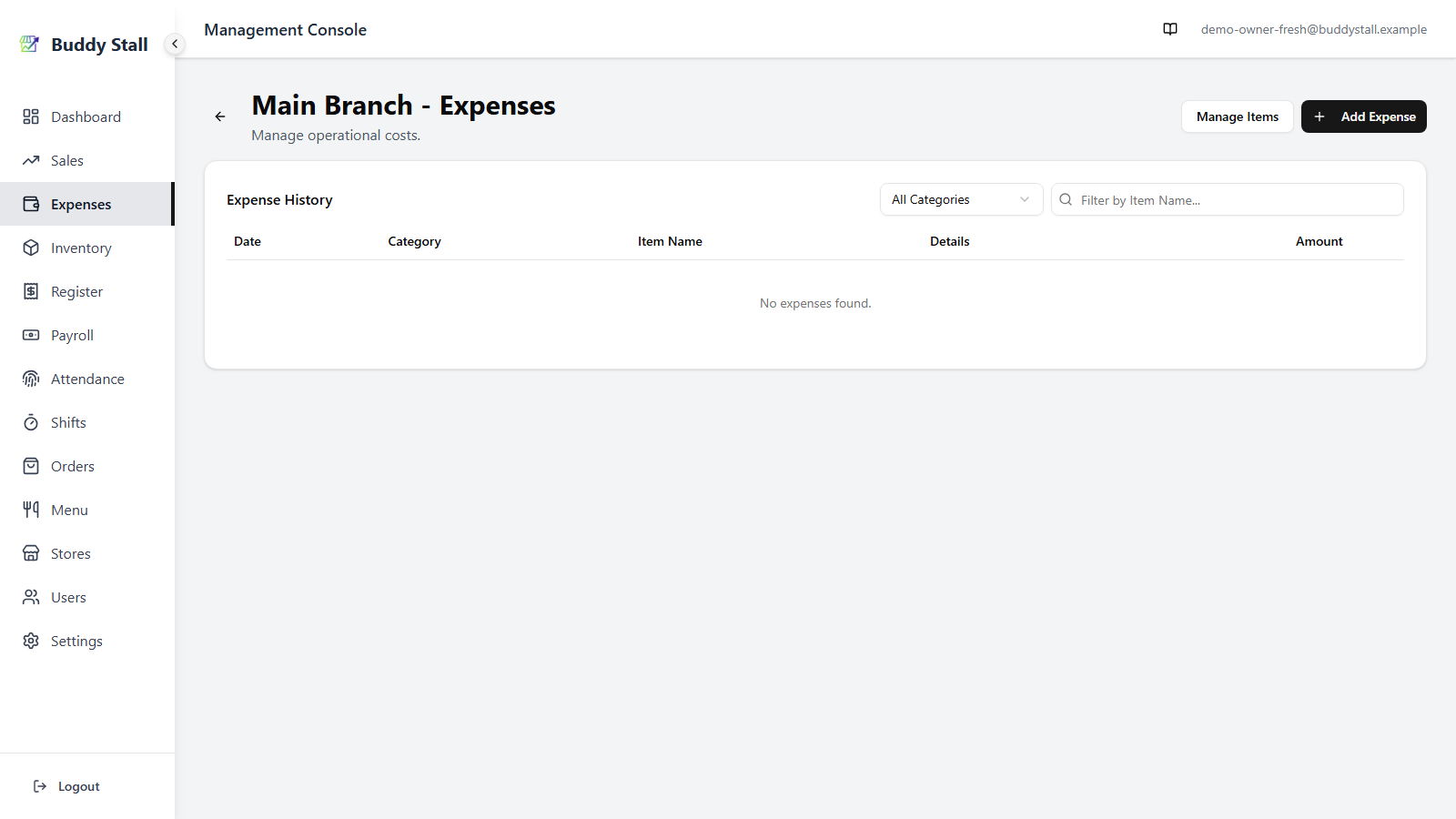Click the Buddy Stall brand name
This screenshot has width=1456, height=819.
[99, 45]
